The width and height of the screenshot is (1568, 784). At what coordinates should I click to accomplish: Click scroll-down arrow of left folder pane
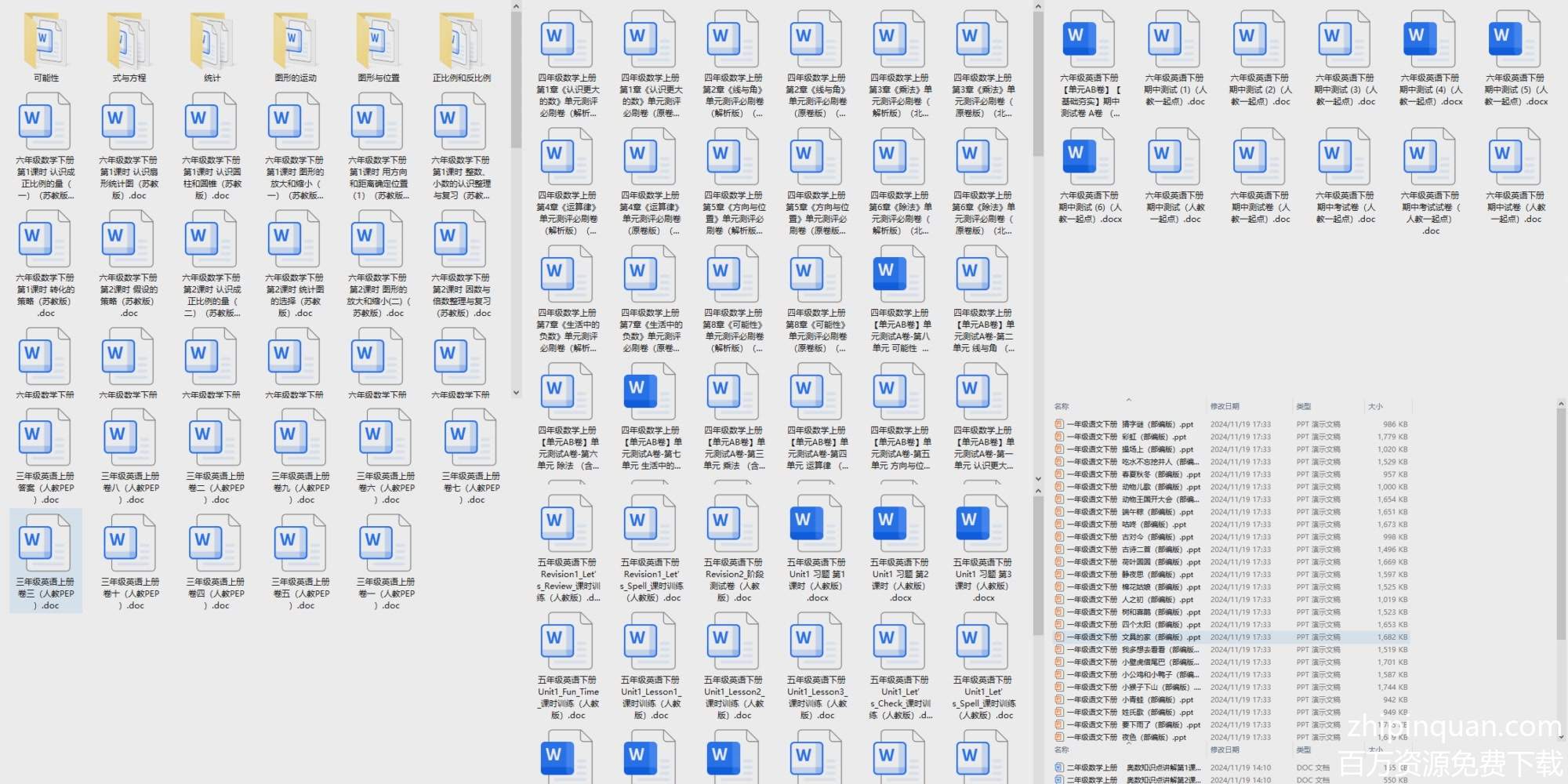[x=516, y=393]
